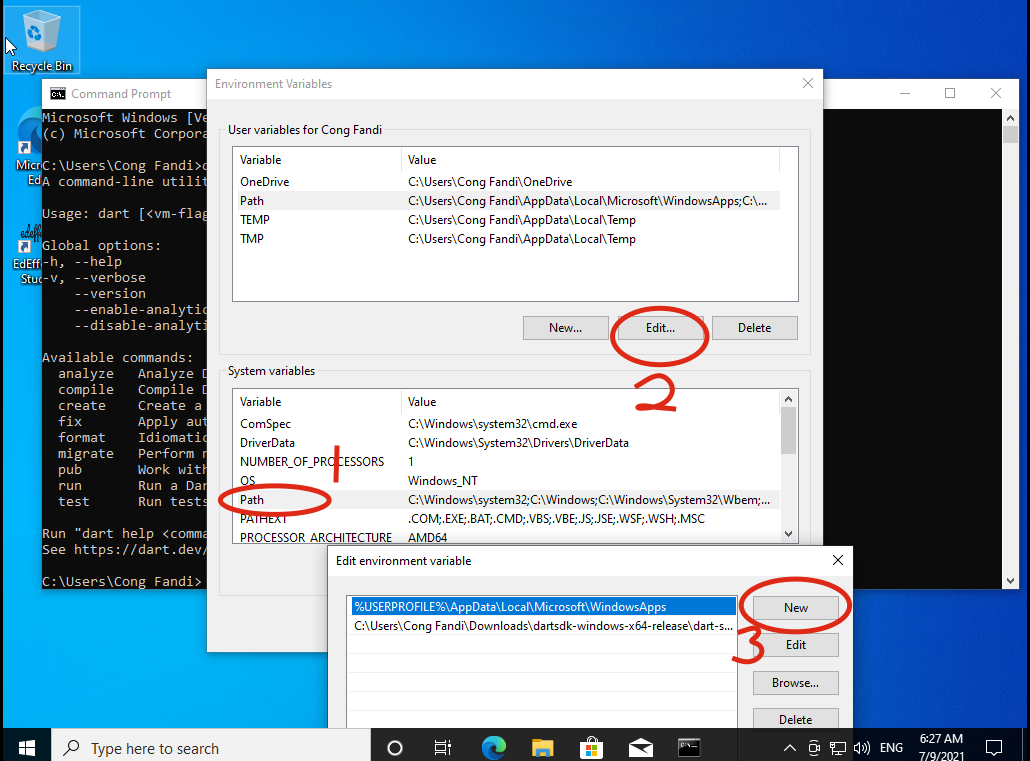Click Variable column header in system variables
This screenshot has height=761, width=1030.
(x=317, y=402)
